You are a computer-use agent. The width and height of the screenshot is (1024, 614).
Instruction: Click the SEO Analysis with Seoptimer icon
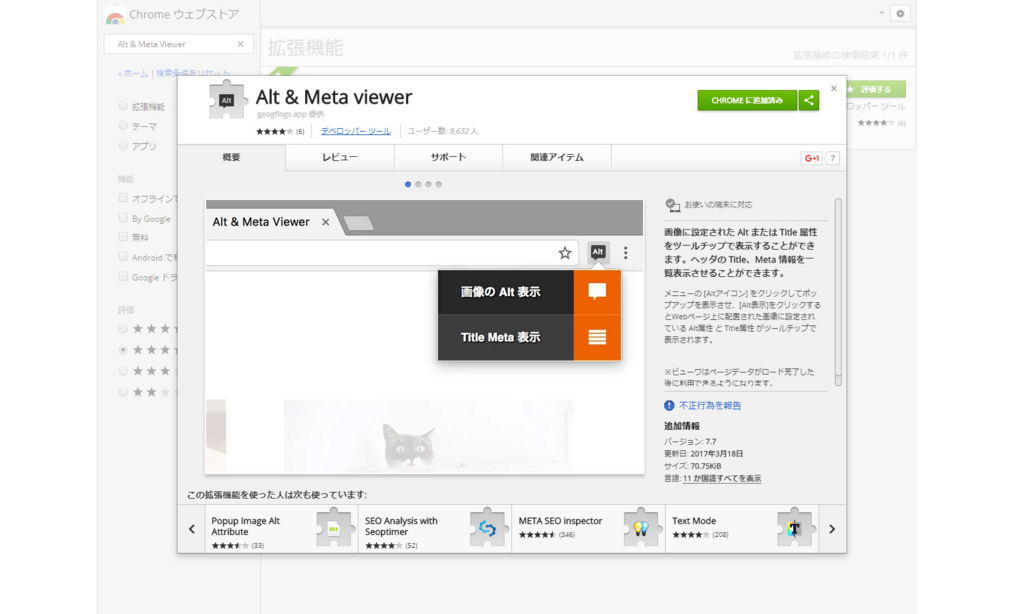tap(488, 528)
